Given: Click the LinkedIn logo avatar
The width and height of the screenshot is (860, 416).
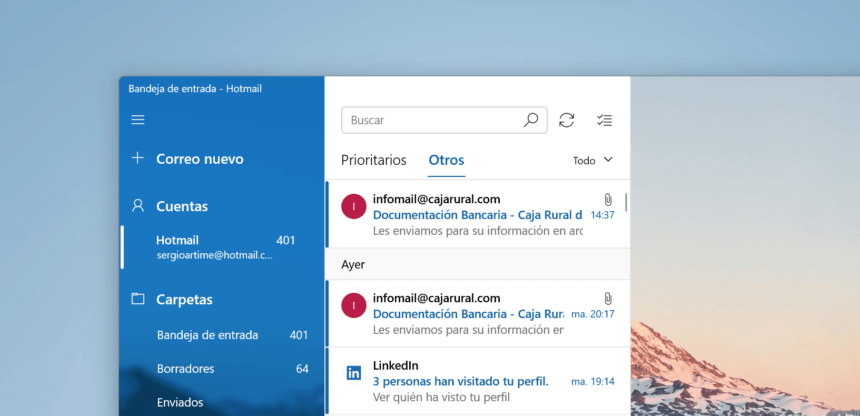Looking at the screenshot, I should (354, 373).
